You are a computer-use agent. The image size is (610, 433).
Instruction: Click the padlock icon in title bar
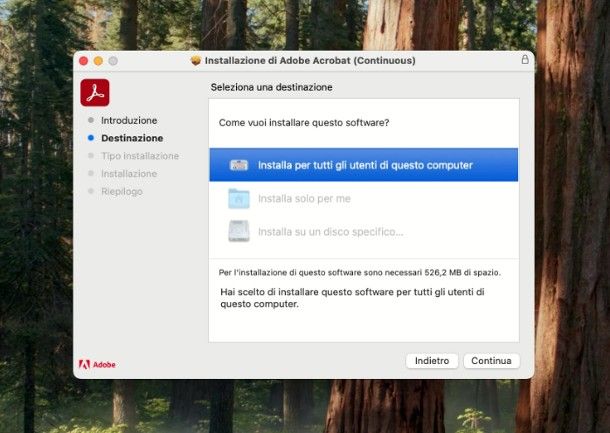point(525,60)
